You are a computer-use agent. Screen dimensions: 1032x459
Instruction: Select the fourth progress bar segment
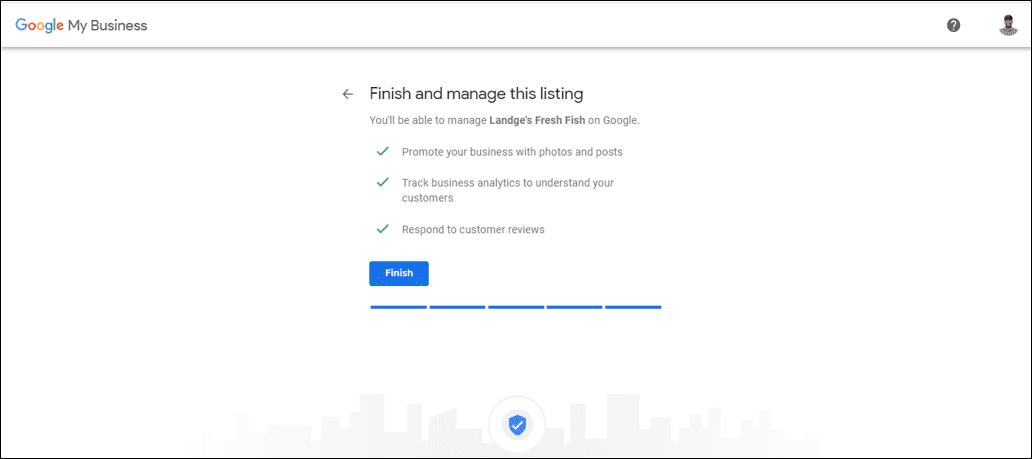click(574, 307)
